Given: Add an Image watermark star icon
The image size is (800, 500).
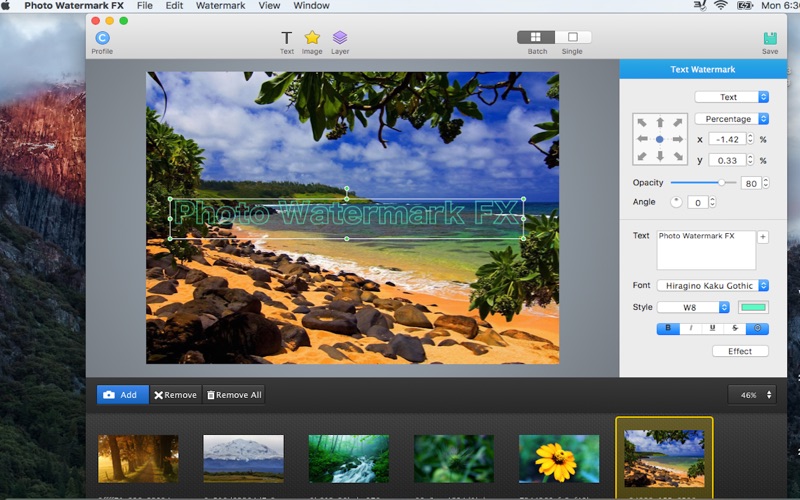Looking at the screenshot, I should [312, 42].
